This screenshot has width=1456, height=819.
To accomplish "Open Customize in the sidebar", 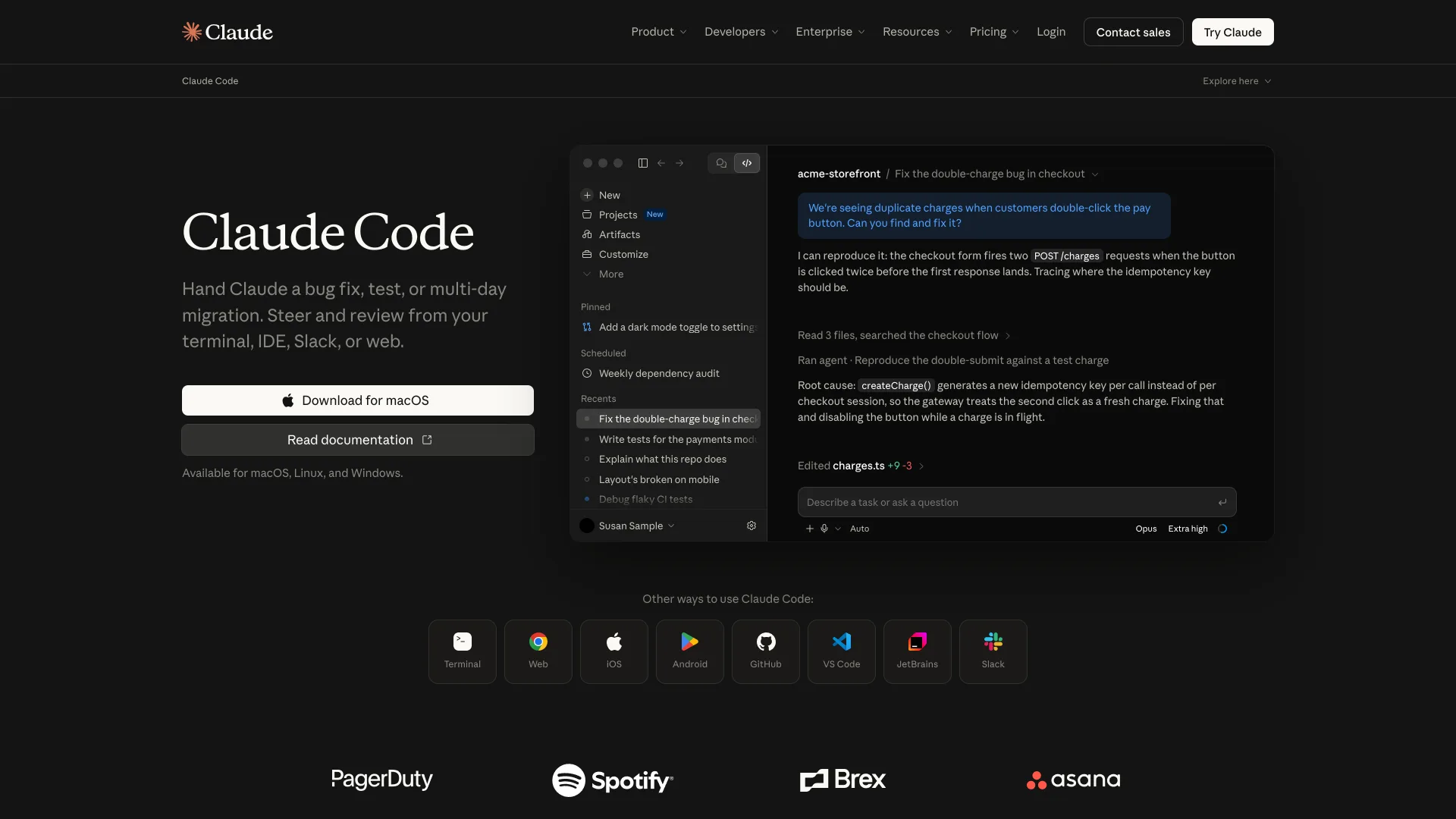I will (615, 254).
